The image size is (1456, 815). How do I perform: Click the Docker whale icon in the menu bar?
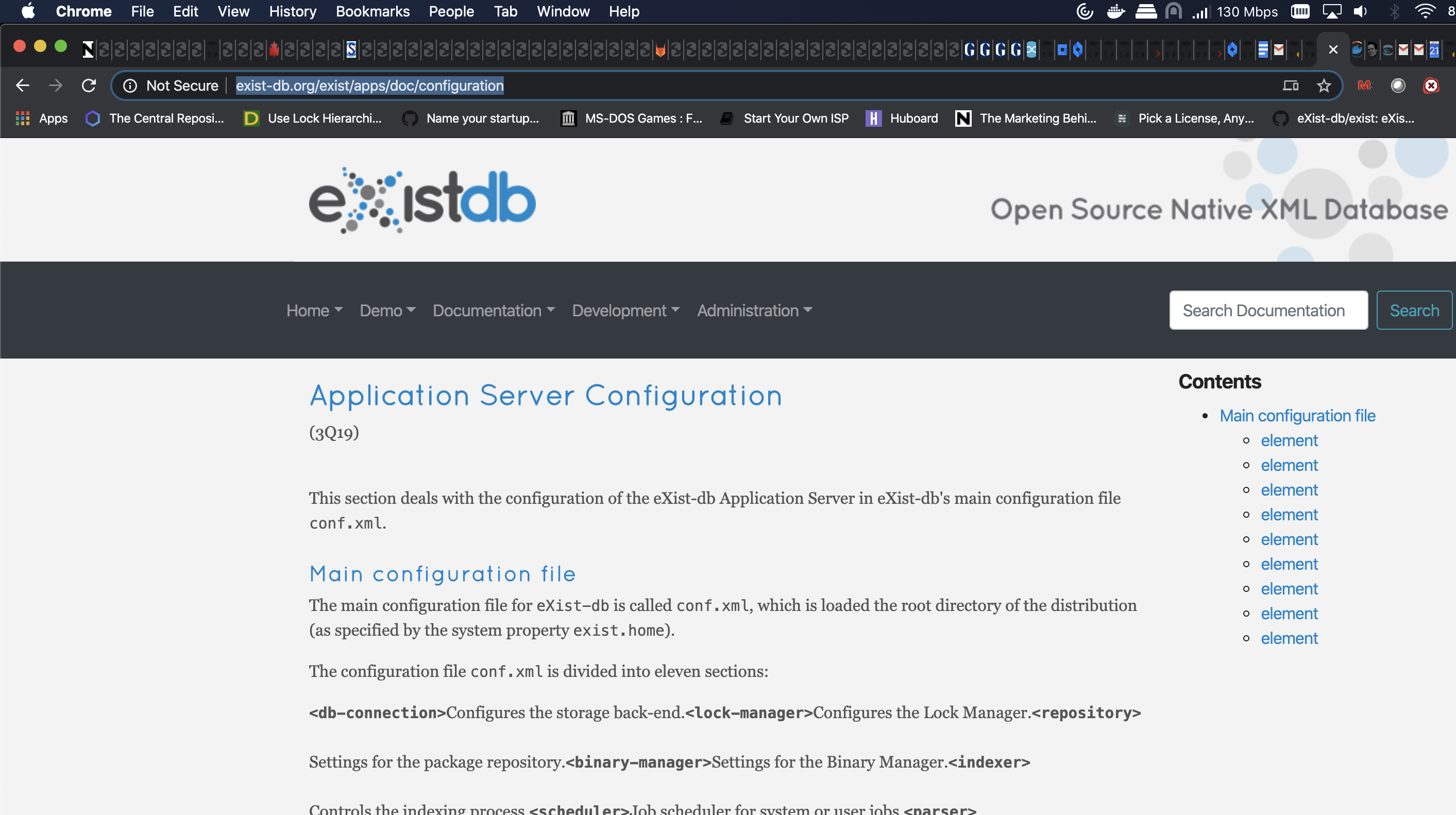point(1115,11)
